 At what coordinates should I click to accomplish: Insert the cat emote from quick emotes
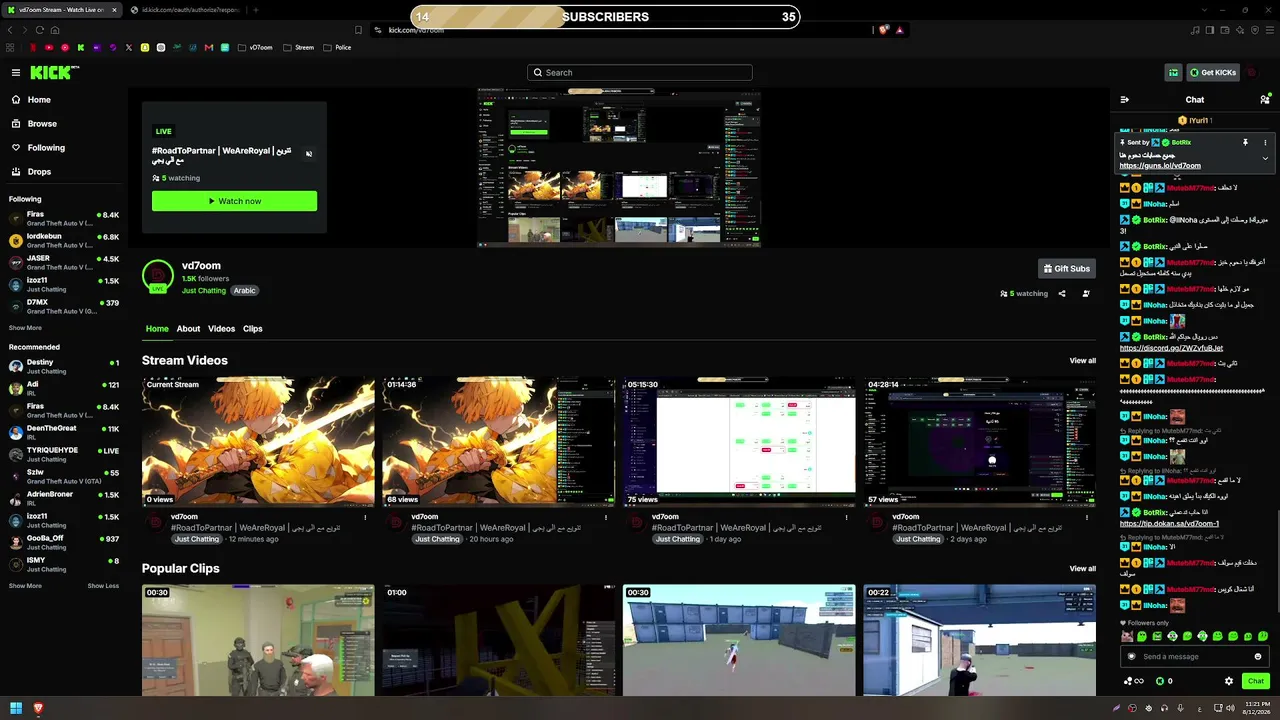tap(1127, 636)
